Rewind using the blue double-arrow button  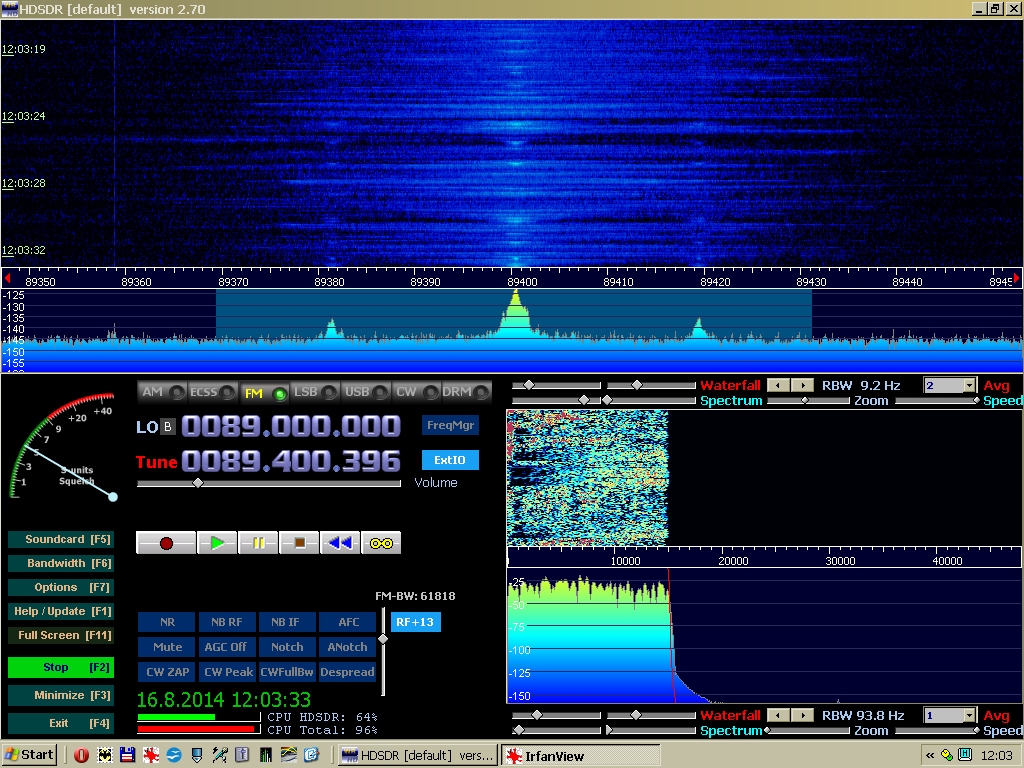(x=340, y=543)
